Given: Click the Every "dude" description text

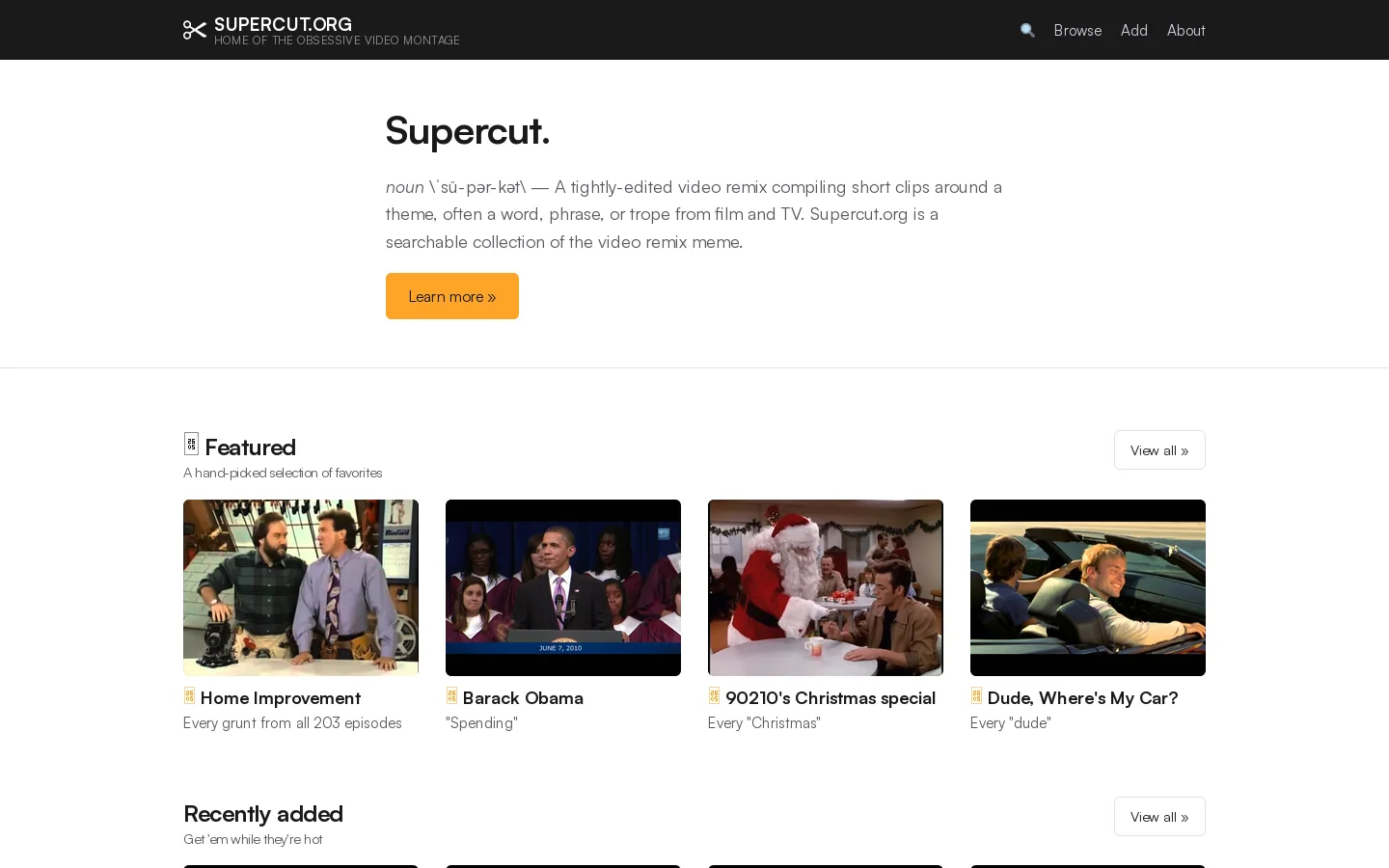Looking at the screenshot, I should [1011, 722].
